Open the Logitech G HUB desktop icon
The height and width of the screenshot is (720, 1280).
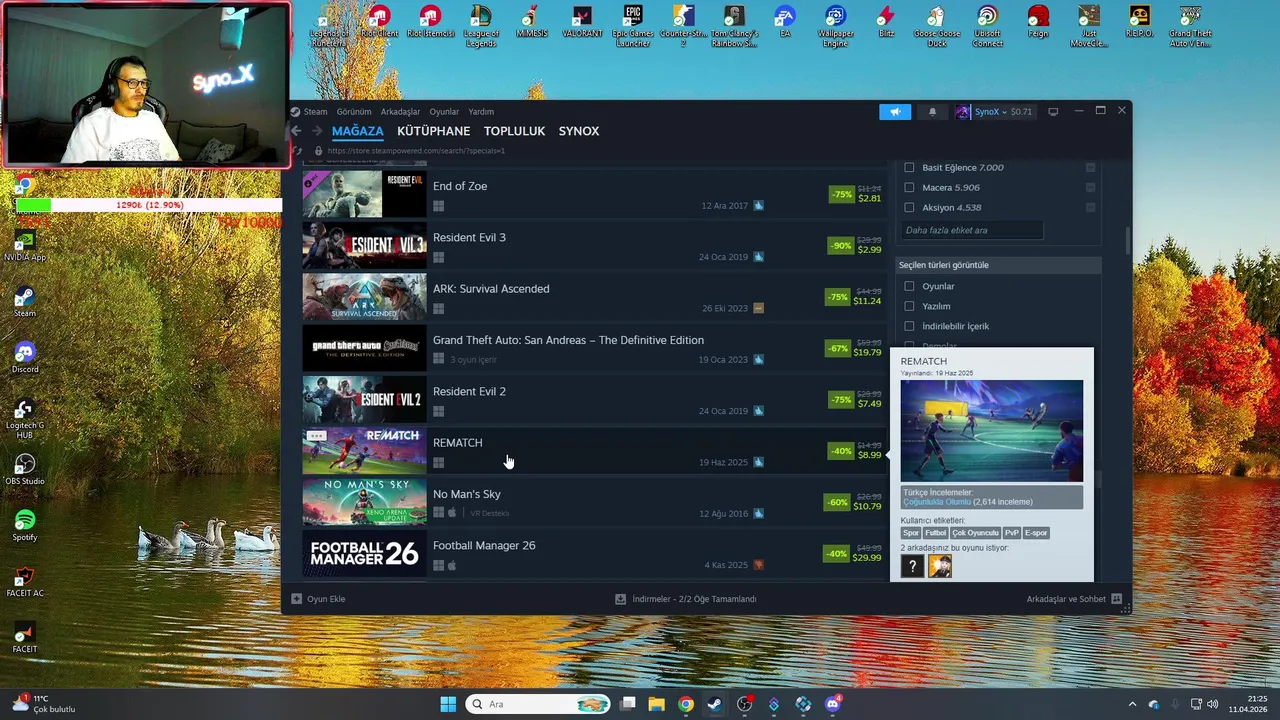point(25,419)
